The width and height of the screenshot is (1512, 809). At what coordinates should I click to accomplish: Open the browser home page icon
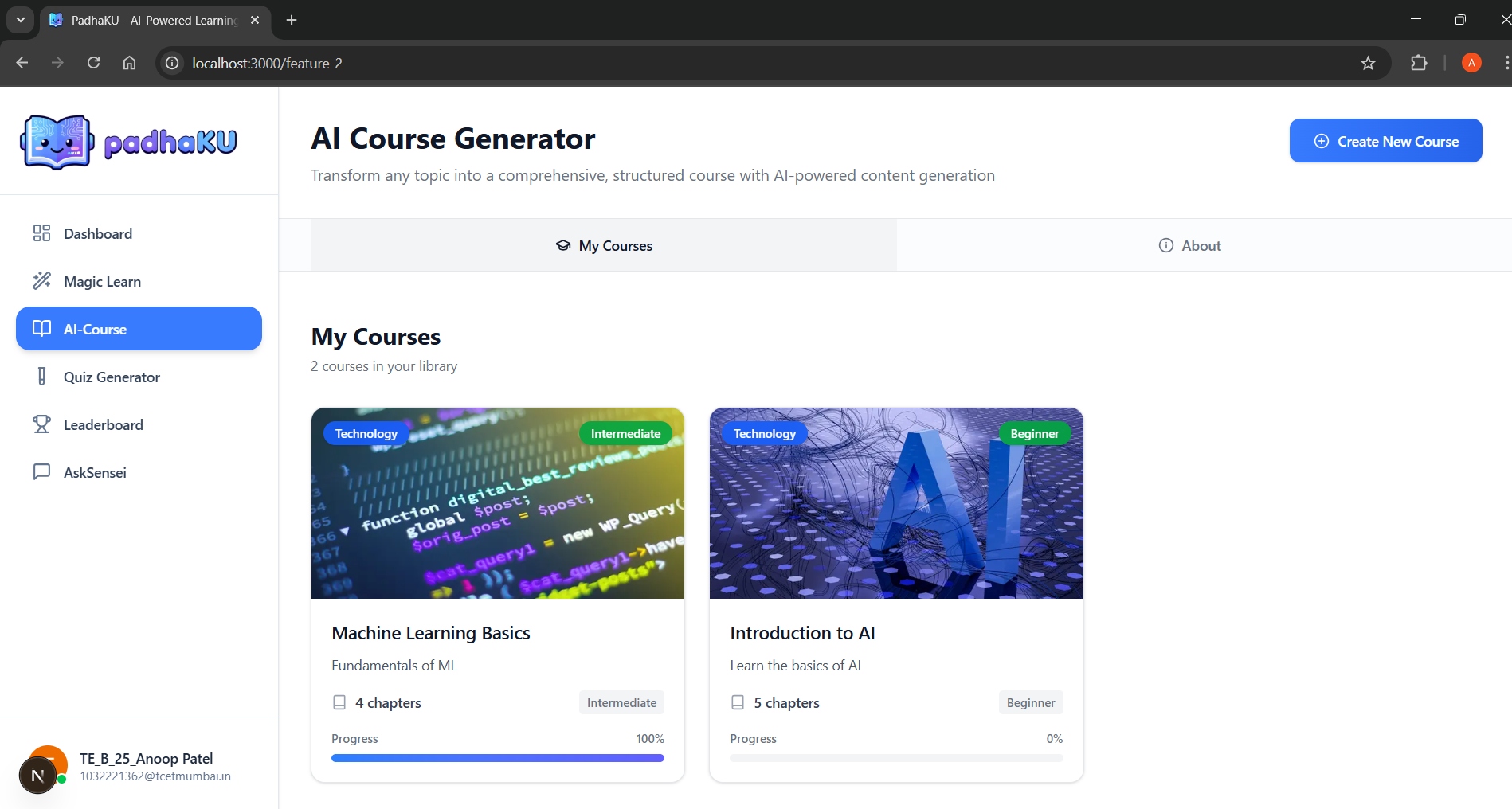[x=129, y=63]
